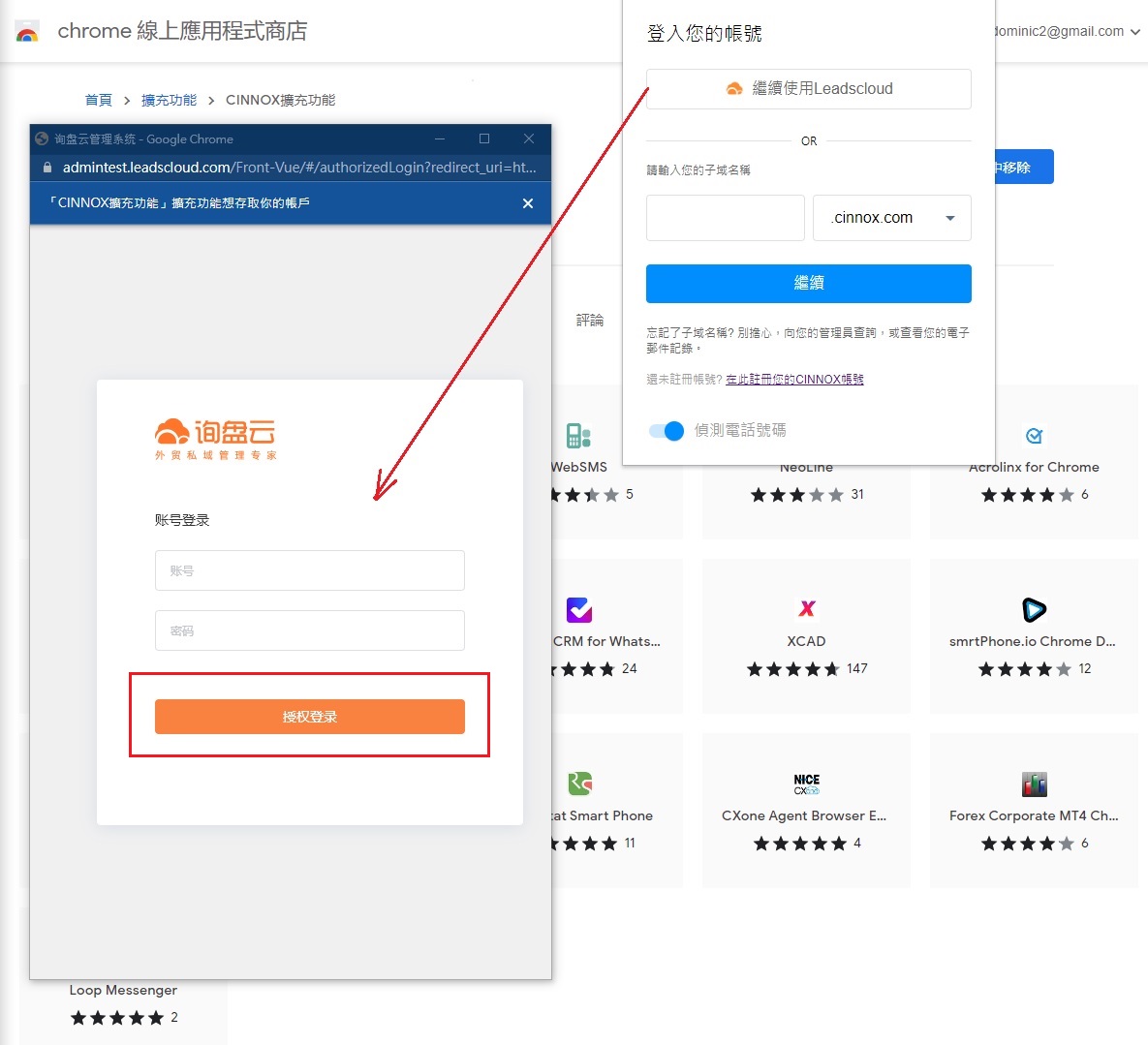1148x1045 pixels.
Task: Open the smrtPhone.io Chrome D... card title
Action: [x=1033, y=641]
